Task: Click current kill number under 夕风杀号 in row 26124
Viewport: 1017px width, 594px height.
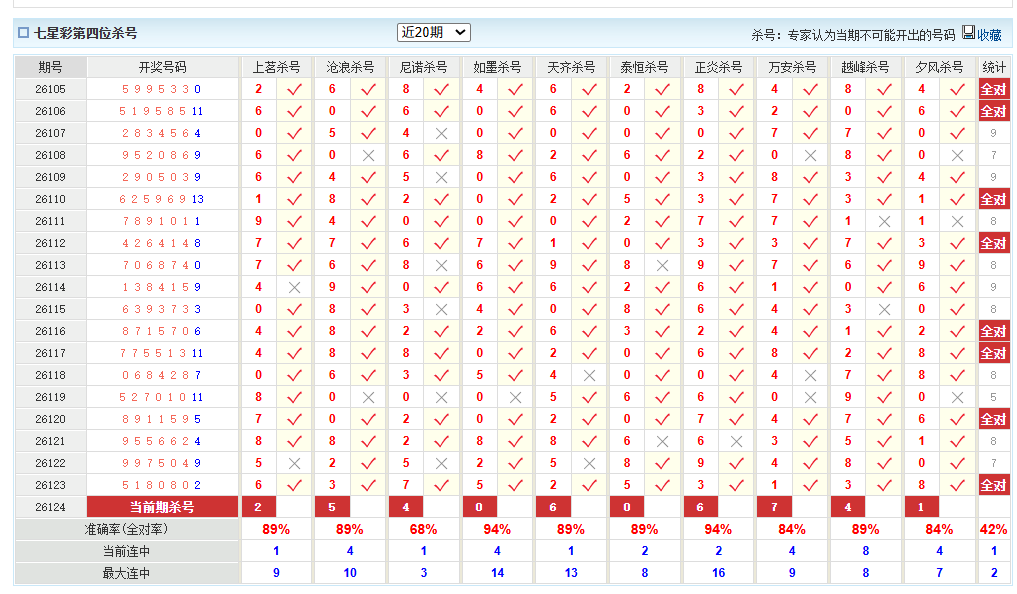Action: pyautogui.click(x=922, y=507)
